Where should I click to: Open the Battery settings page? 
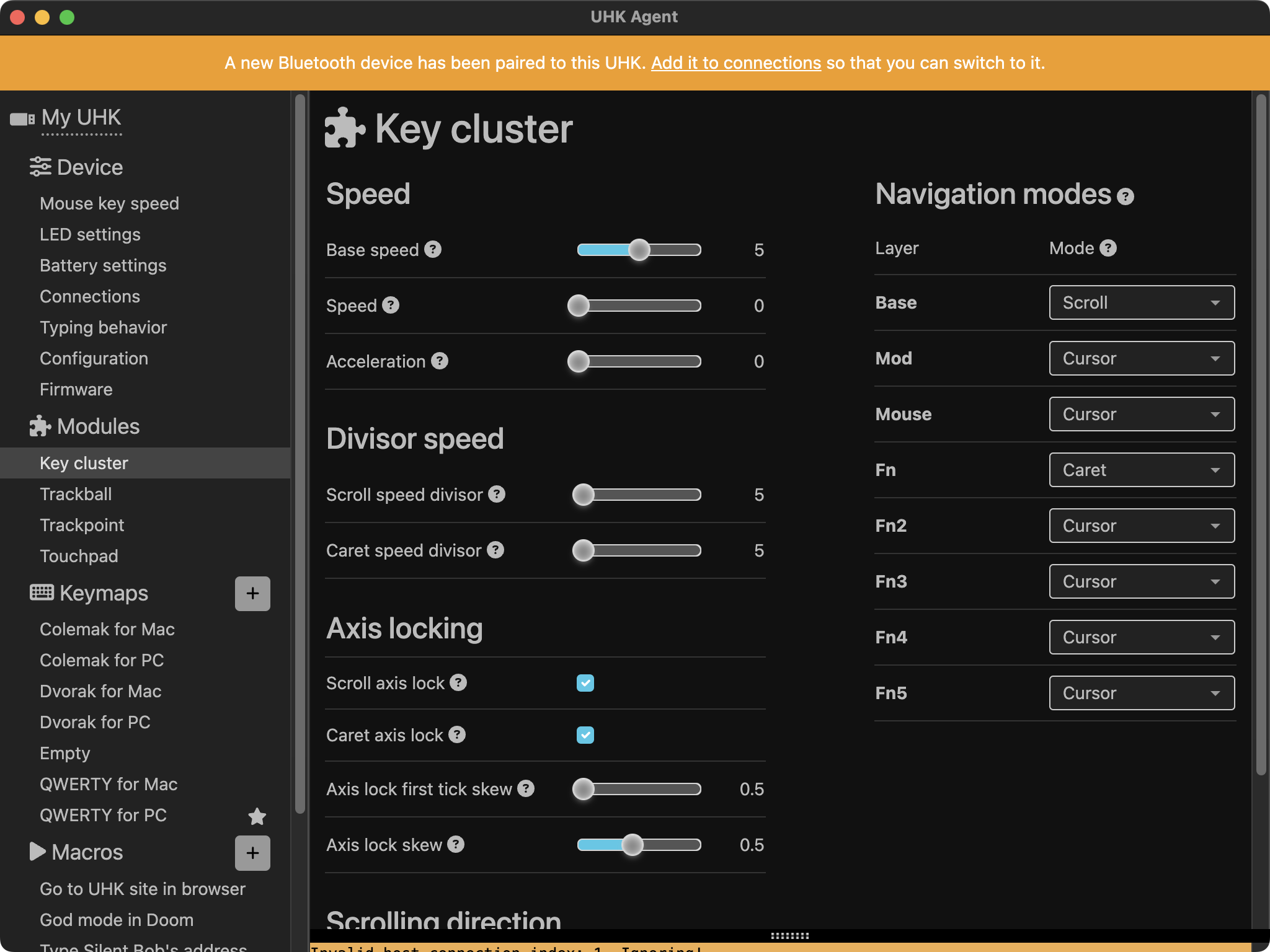click(x=103, y=265)
